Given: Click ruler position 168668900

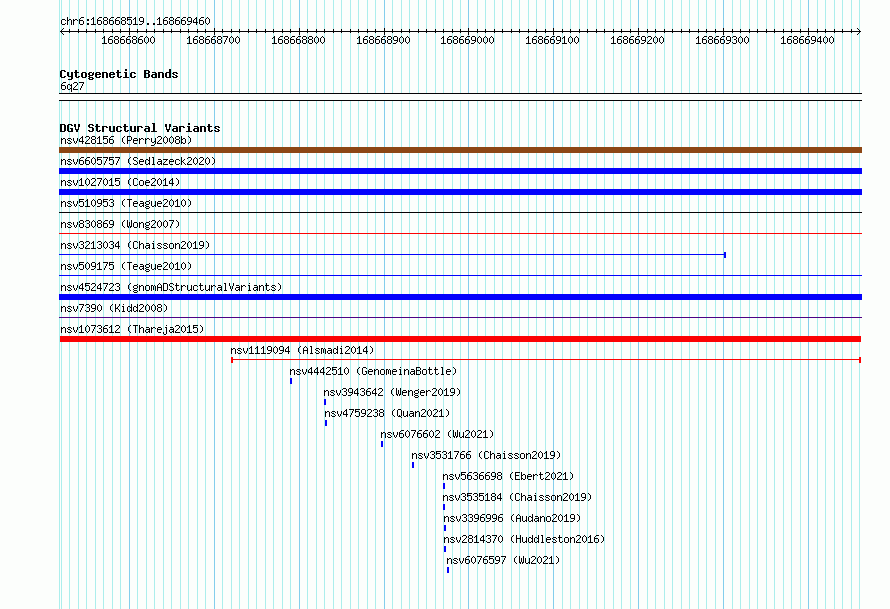Looking at the screenshot, I should pyautogui.click(x=383, y=40).
